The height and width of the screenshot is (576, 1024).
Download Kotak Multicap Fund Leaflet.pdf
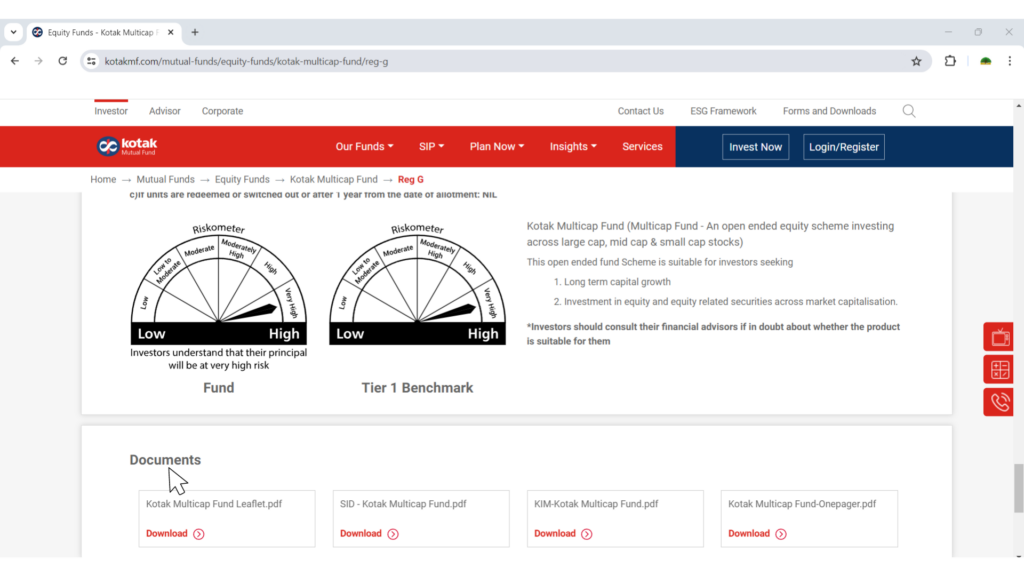click(167, 534)
